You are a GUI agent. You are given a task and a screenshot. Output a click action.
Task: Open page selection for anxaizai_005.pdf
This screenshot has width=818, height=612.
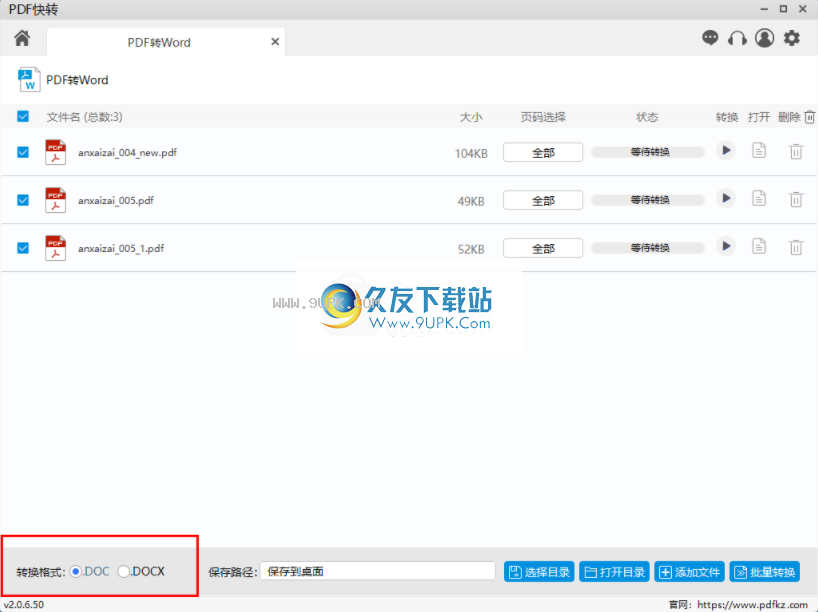[x=543, y=200]
